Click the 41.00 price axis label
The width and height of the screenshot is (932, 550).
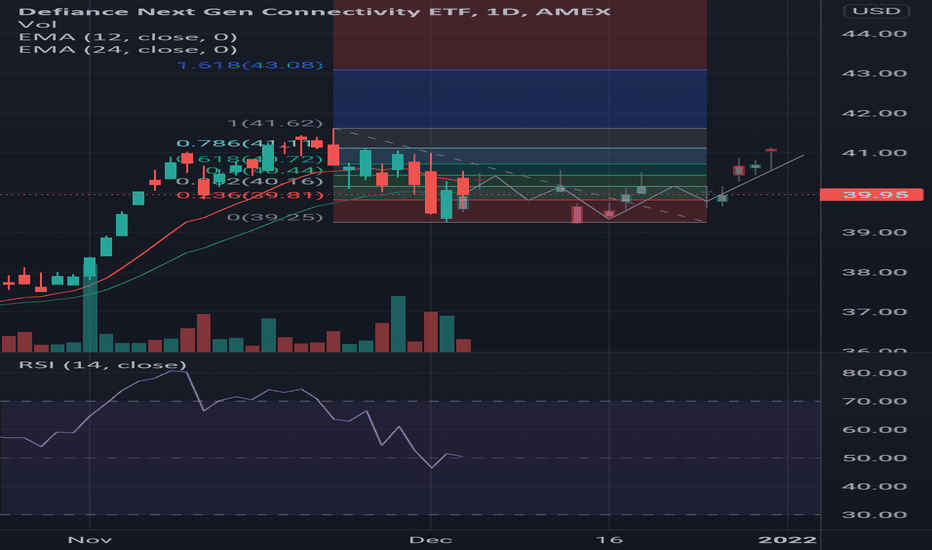coord(874,153)
